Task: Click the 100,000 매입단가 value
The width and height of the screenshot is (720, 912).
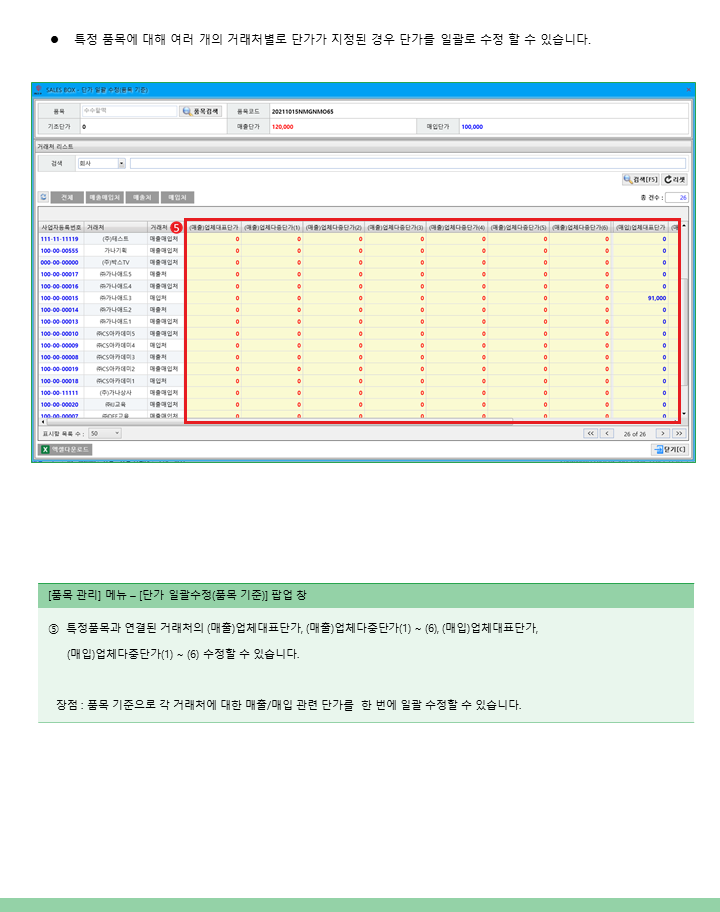Action: [x=472, y=127]
